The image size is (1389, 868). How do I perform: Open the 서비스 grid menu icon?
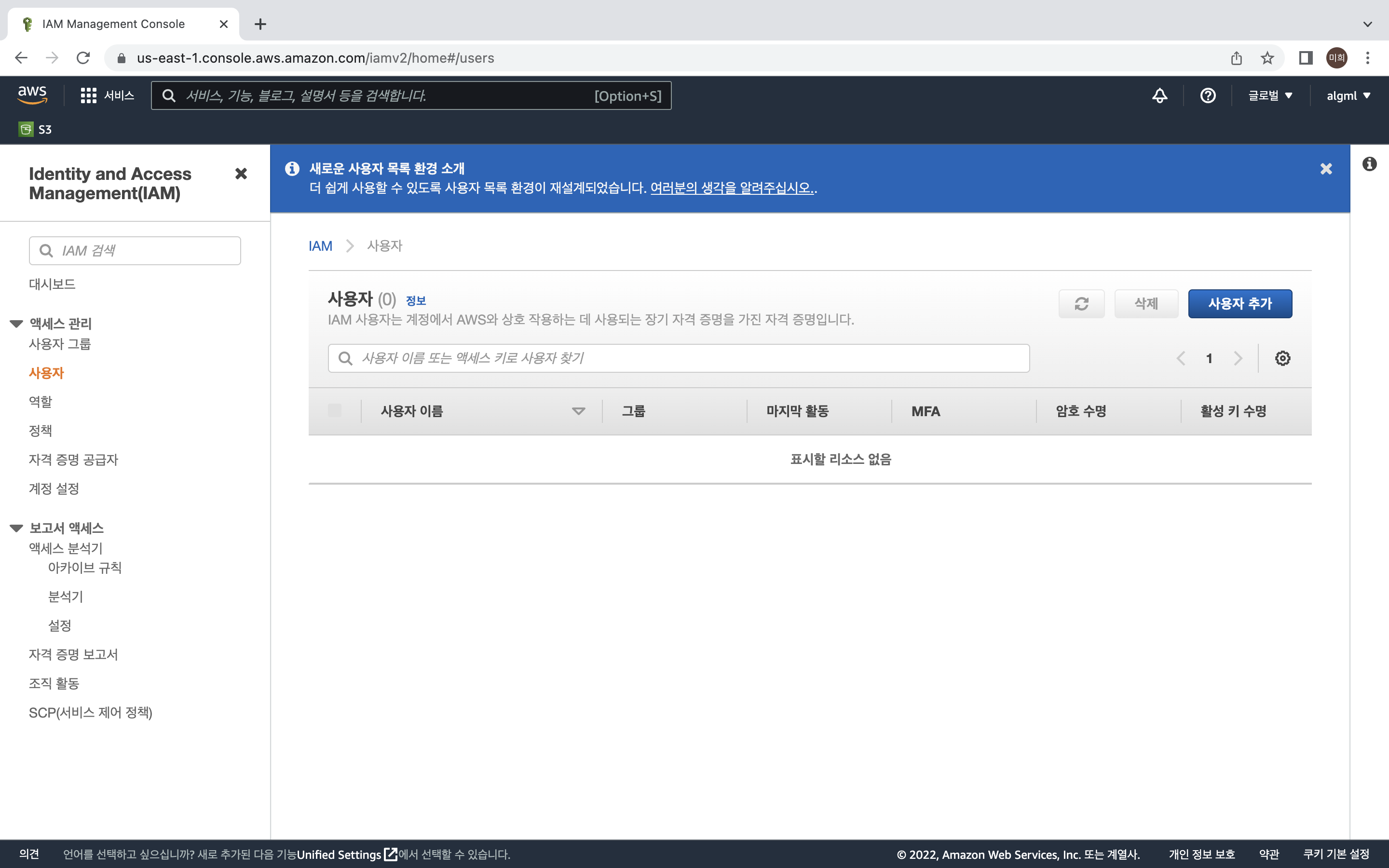(88, 95)
